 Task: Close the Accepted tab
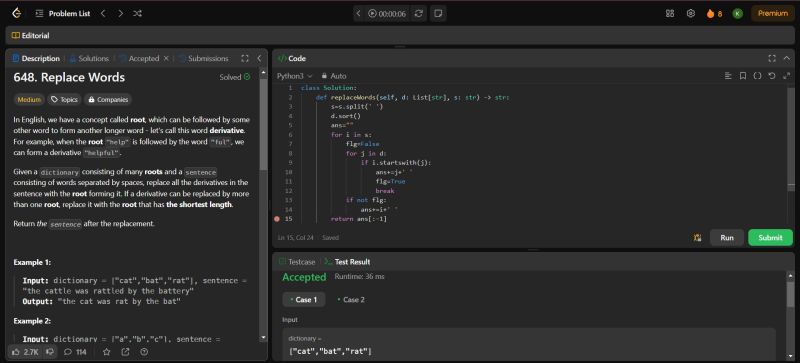(x=166, y=59)
